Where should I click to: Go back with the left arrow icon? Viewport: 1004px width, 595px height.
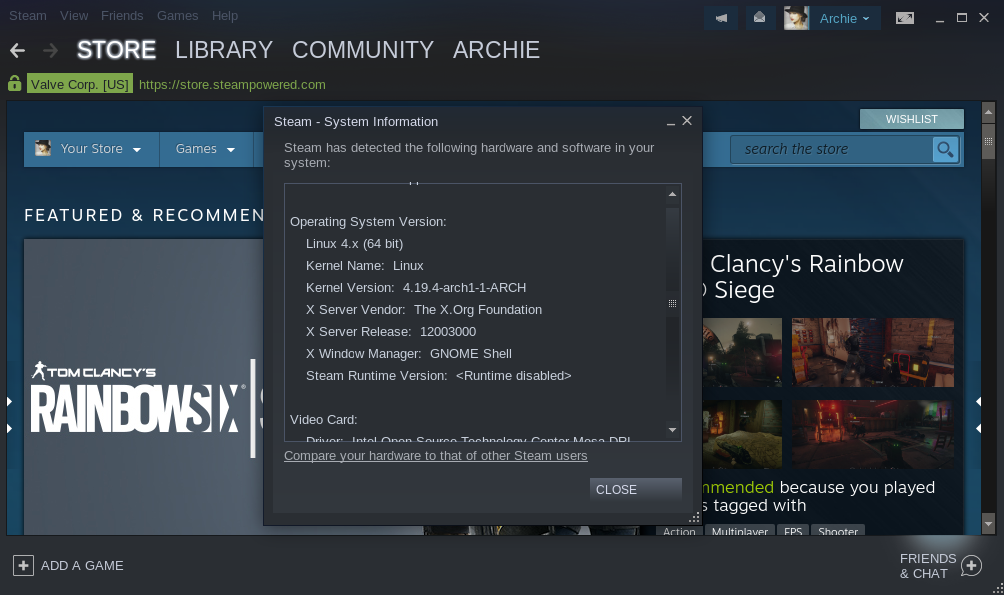click(18, 50)
